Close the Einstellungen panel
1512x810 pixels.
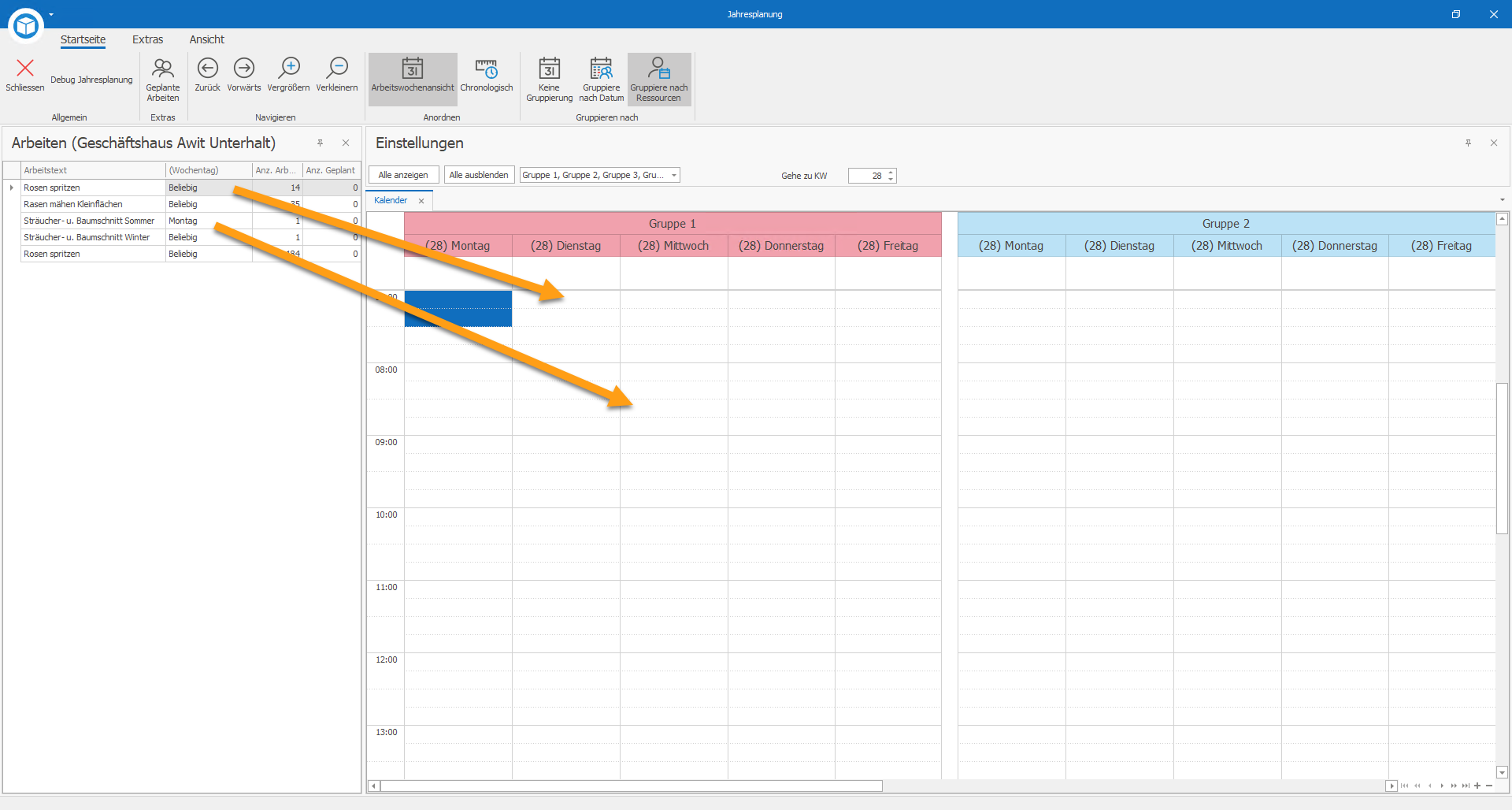tap(1494, 143)
